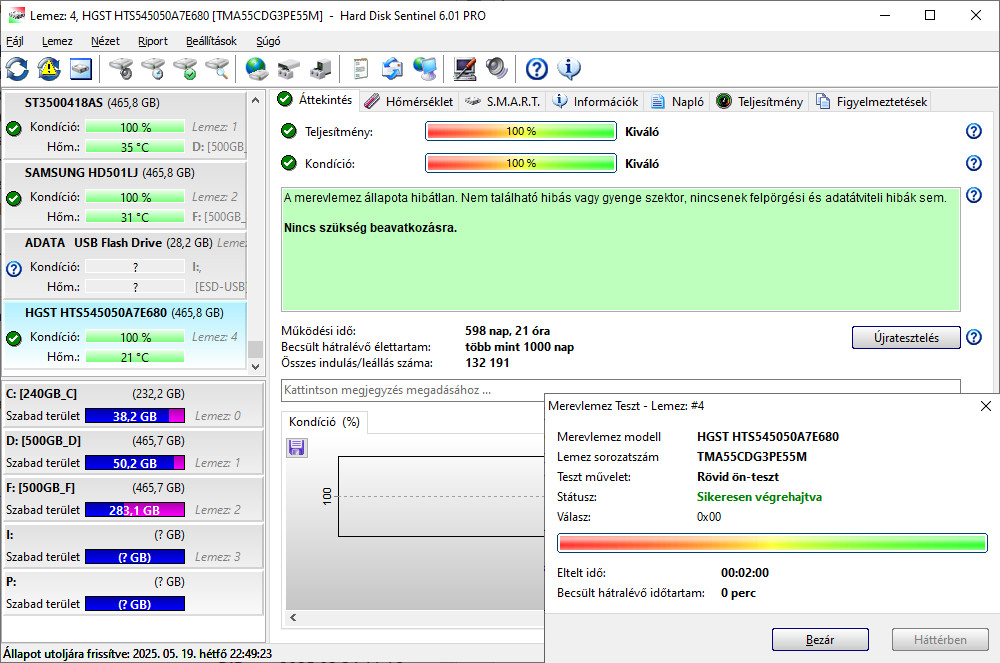Viewport: 1000px width, 663px height.
Task: Open the Fájl menu
Action: point(15,41)
